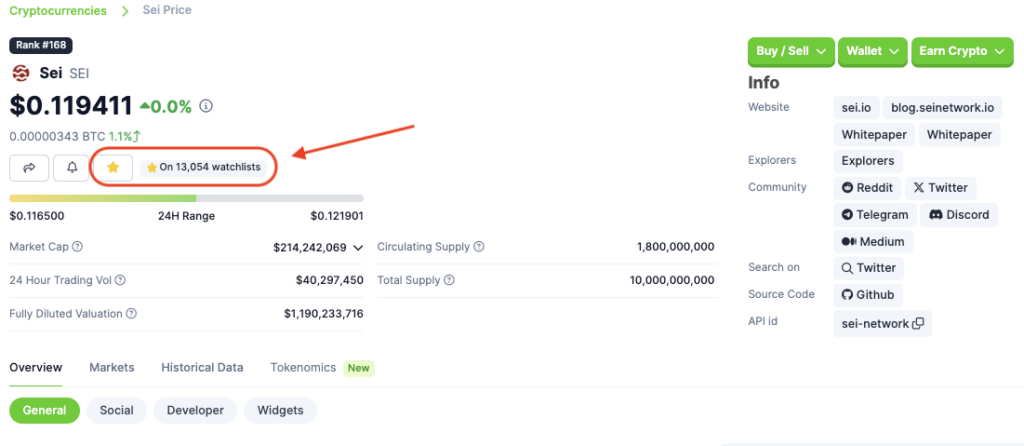The height and width of the screenshot is (446, 1024).
Task: Open the Wallet dropdown
Action: coord(872,51)
